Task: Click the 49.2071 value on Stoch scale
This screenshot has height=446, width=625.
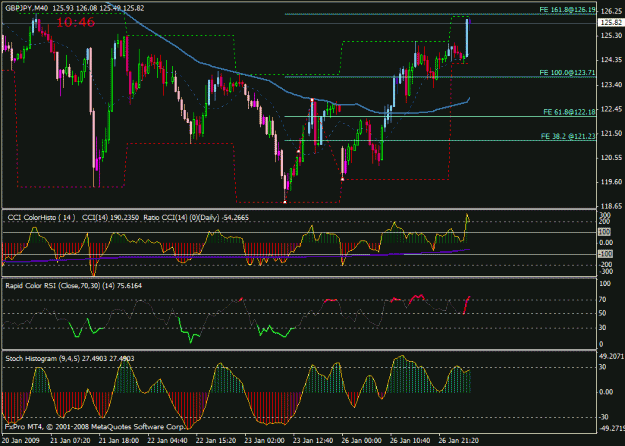Action: click(612, 356)
